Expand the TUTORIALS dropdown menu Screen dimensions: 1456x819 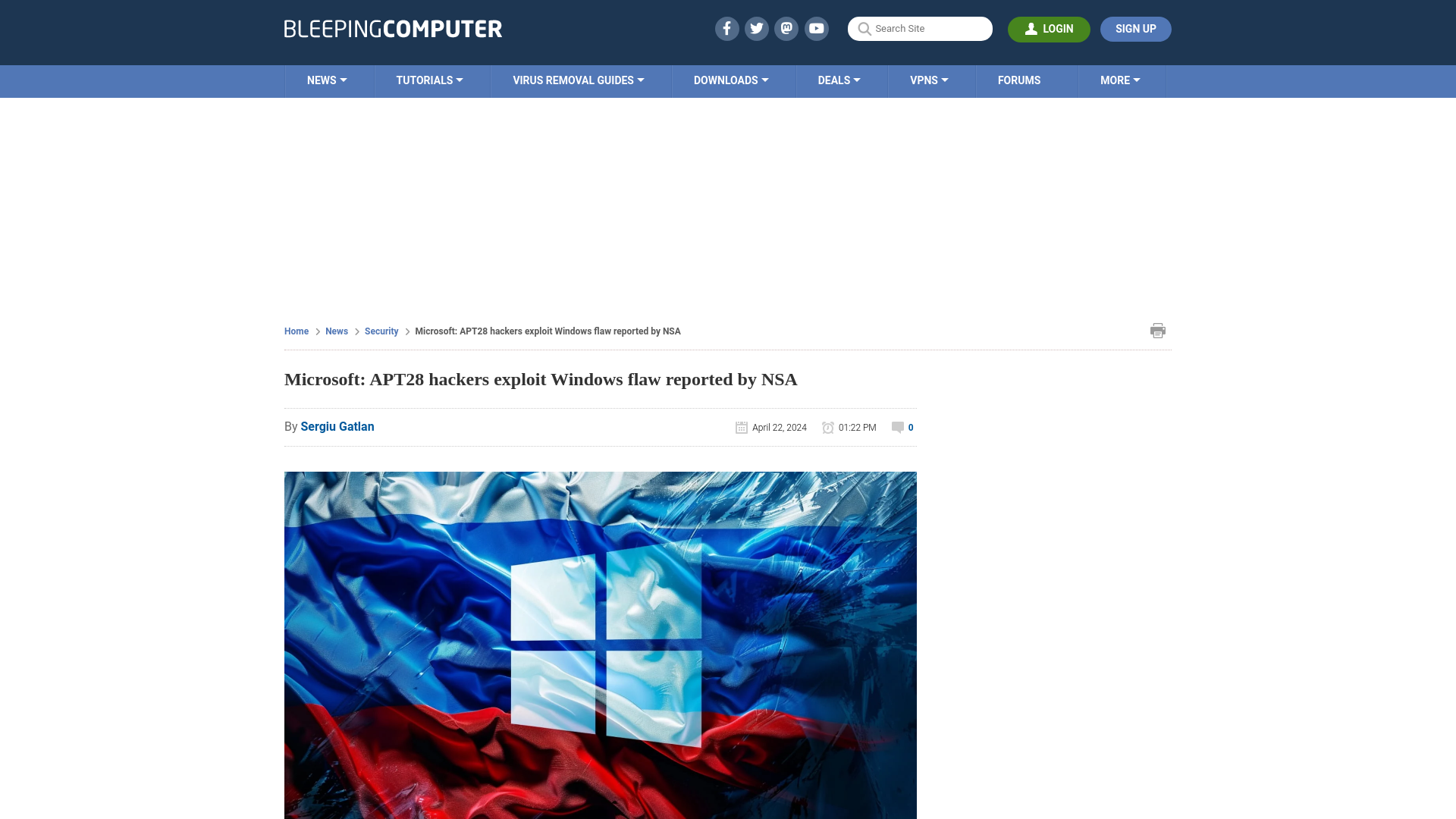(x=429, y=80)
